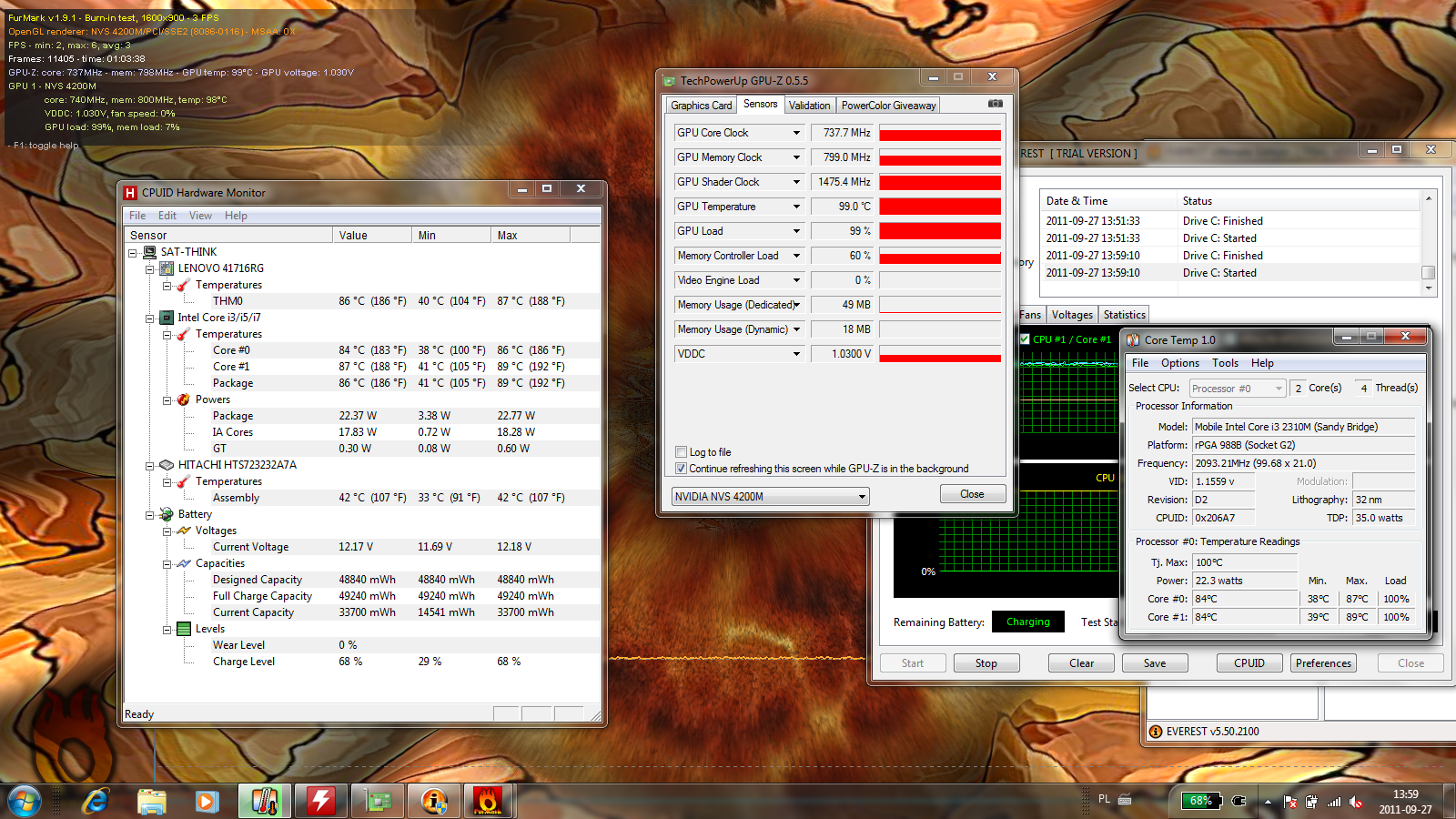The height and width of the screenshot is (819, 1456).
Task: Open HWMonitor View menu
Action: [200, 216]
